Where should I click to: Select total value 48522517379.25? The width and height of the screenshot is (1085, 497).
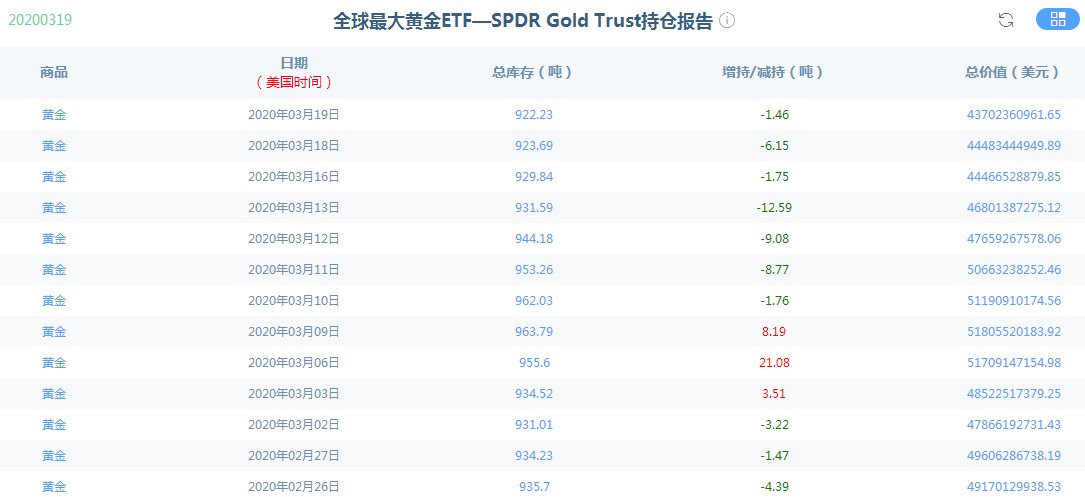tap(1014, 394)
